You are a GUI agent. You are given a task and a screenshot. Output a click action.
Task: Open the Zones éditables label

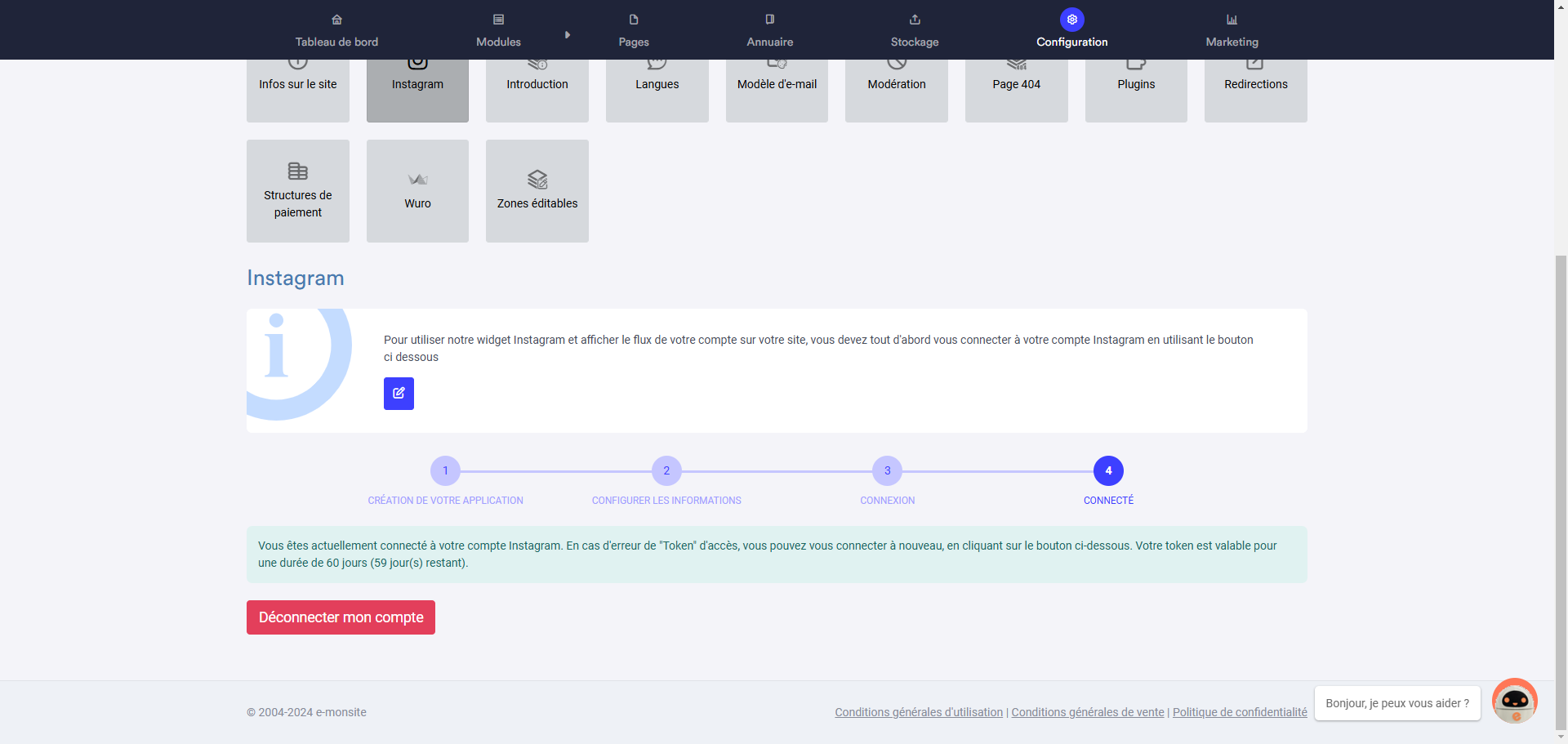click(x=537, y=203)
